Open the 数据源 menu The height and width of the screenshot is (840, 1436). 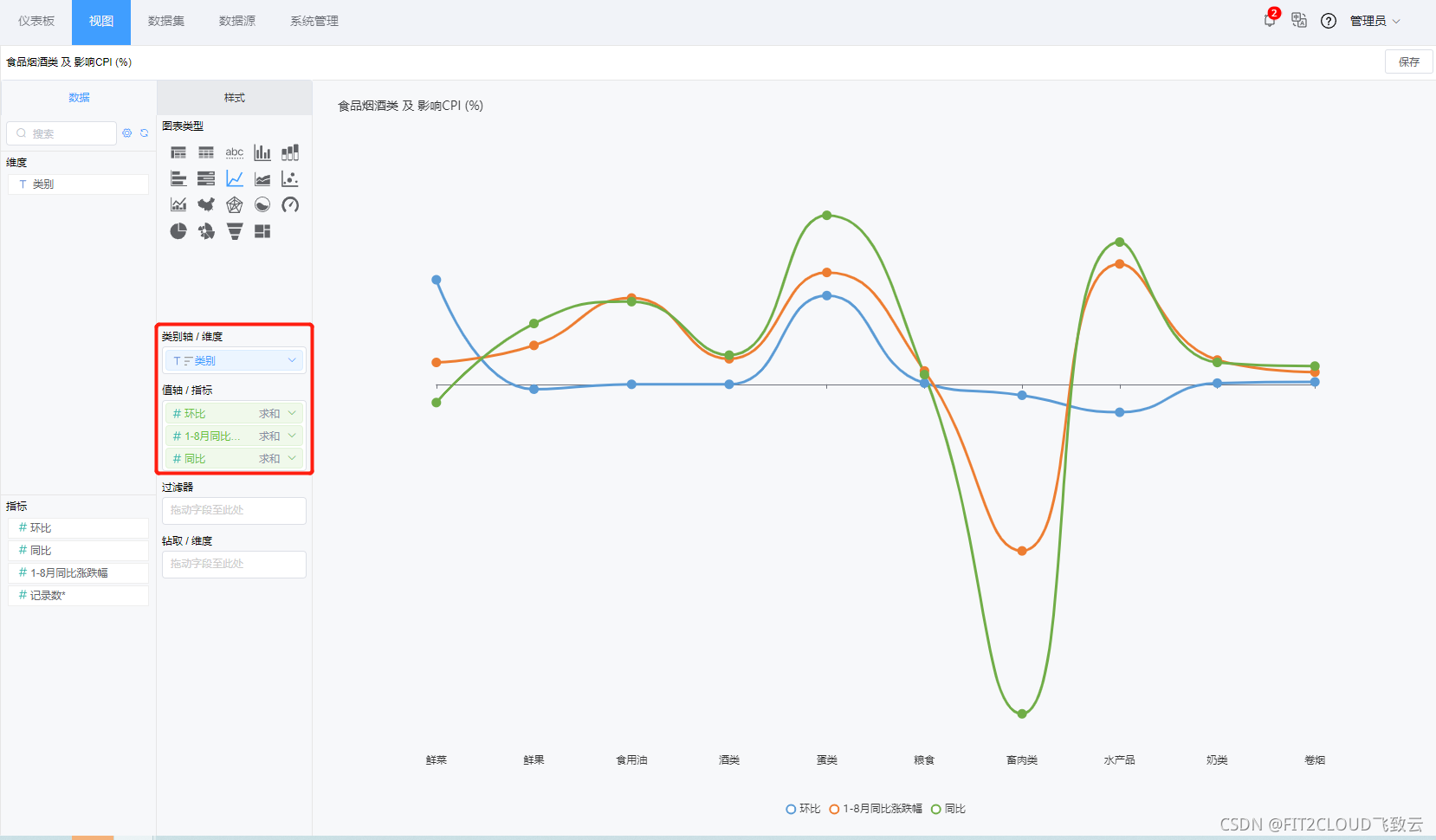click(x=237, y=21)
